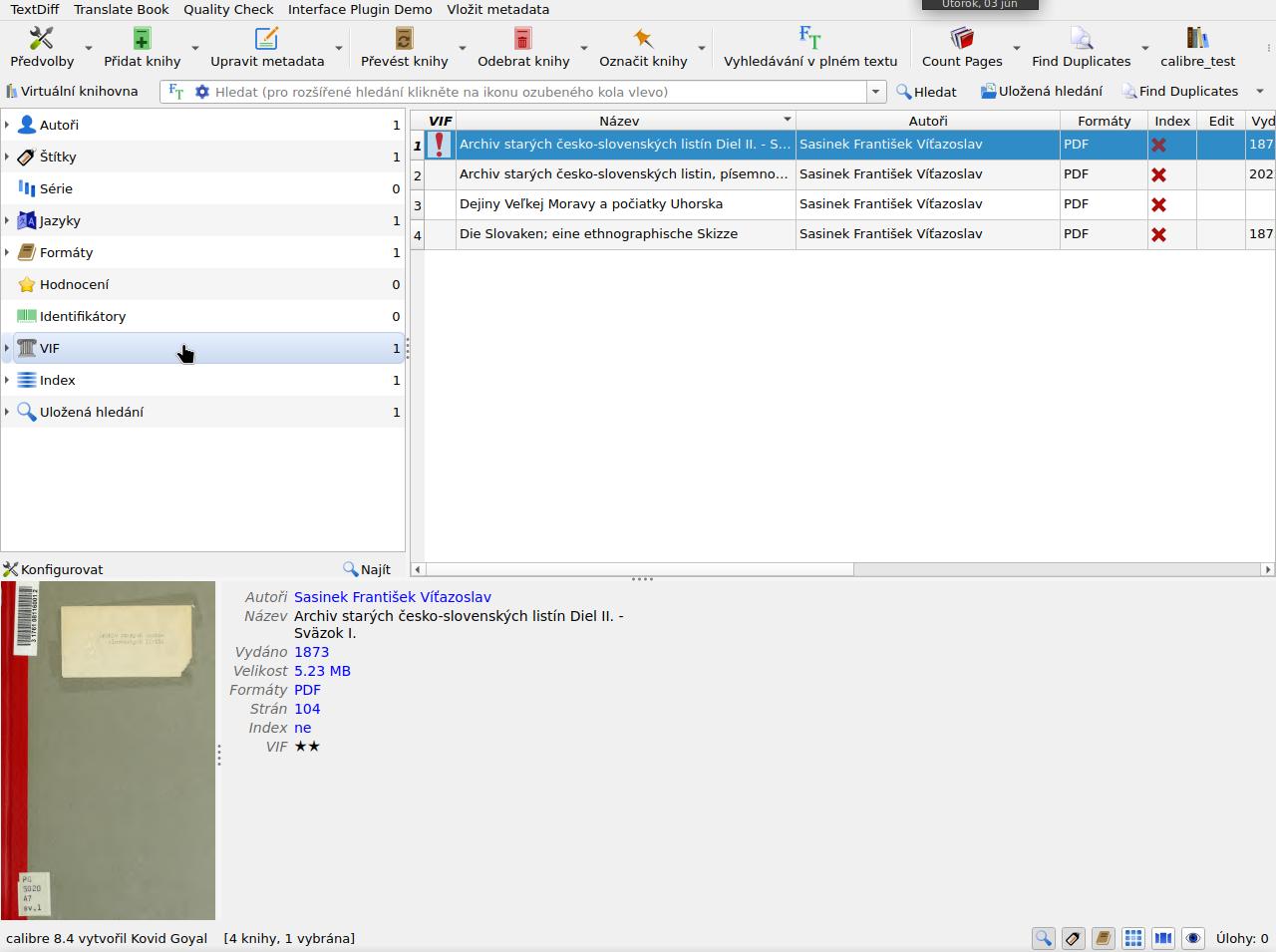1276x952 pixels.
Task: Click the scrollbar right arrow under book list
Action: click(1268, 569)
